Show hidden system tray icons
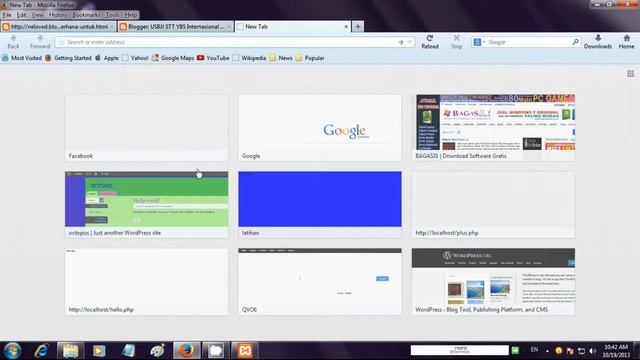Viewport: 640px width, 360px height. pyautogui.click(x=547, y=351)
